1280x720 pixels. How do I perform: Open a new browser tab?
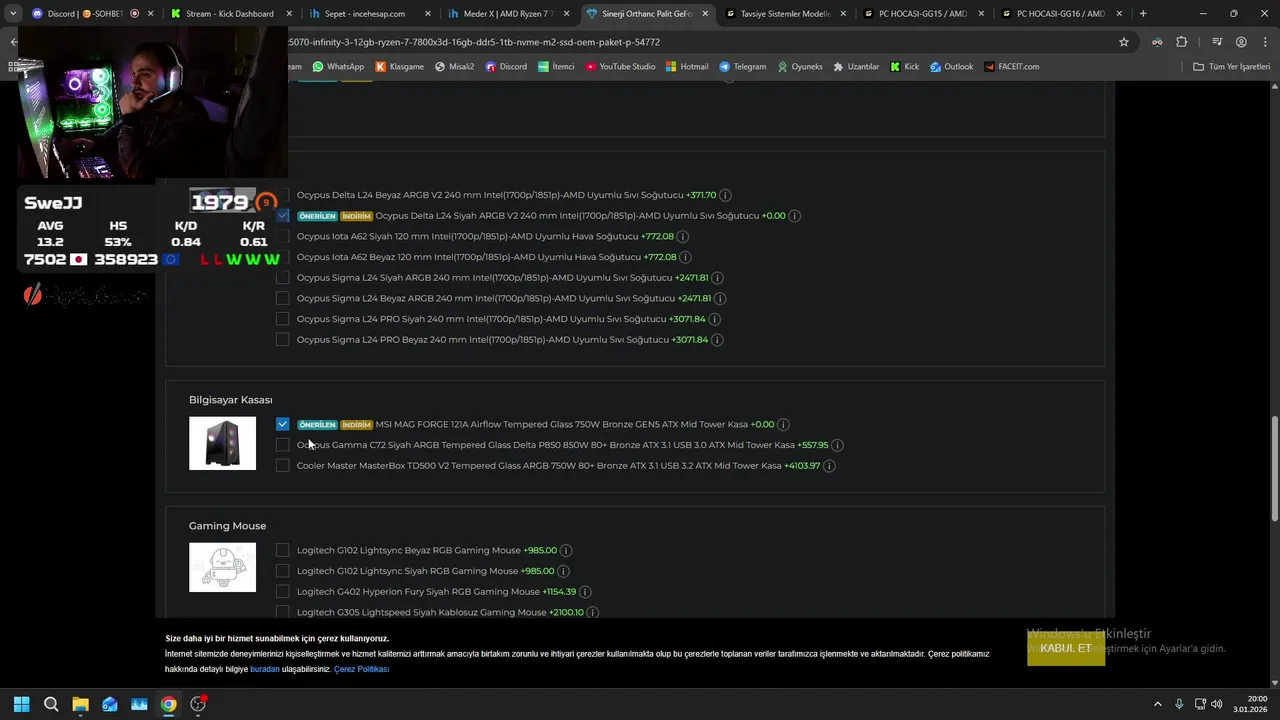pos(1143,14)
